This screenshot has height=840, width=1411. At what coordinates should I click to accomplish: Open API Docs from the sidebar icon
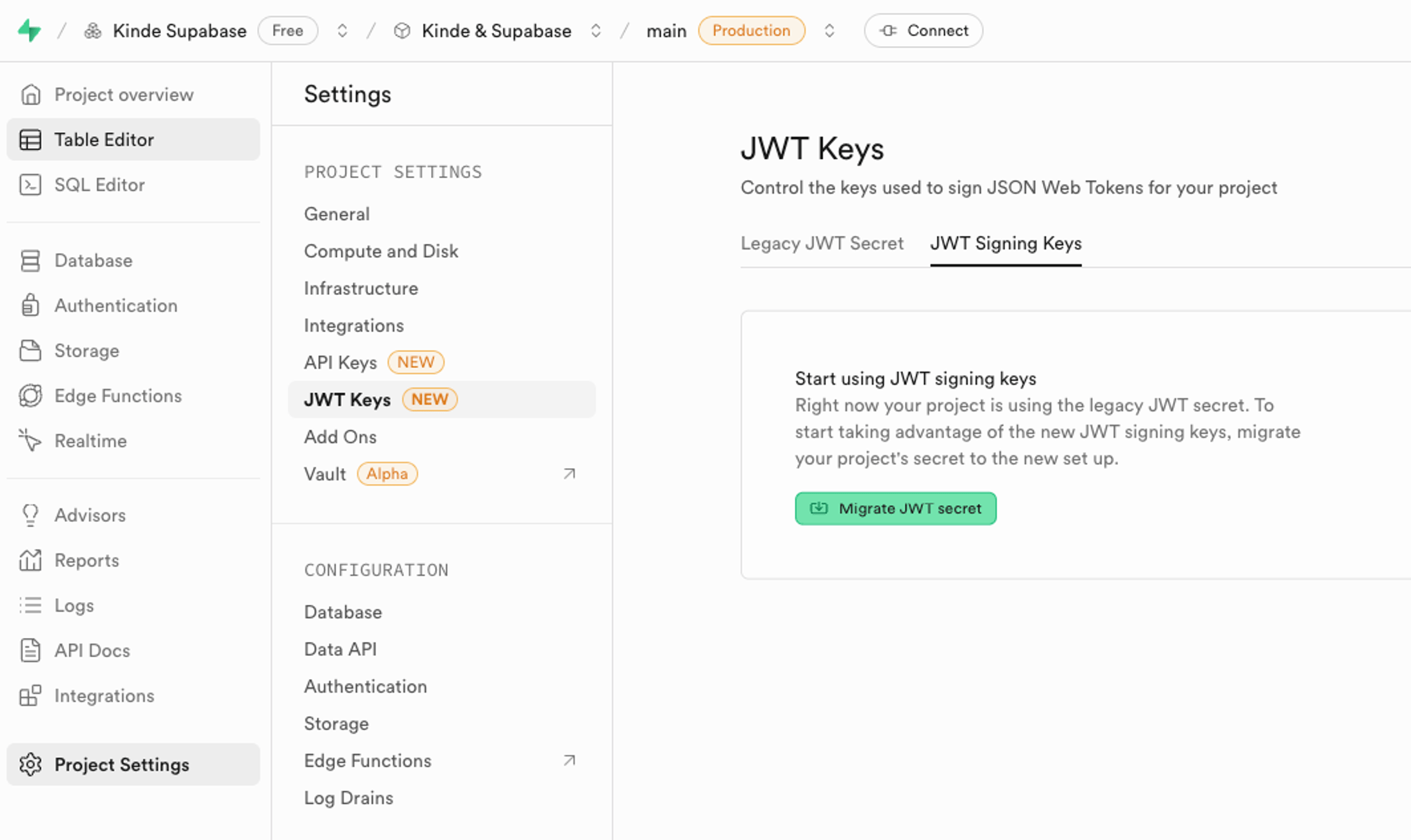pos(30,650)
